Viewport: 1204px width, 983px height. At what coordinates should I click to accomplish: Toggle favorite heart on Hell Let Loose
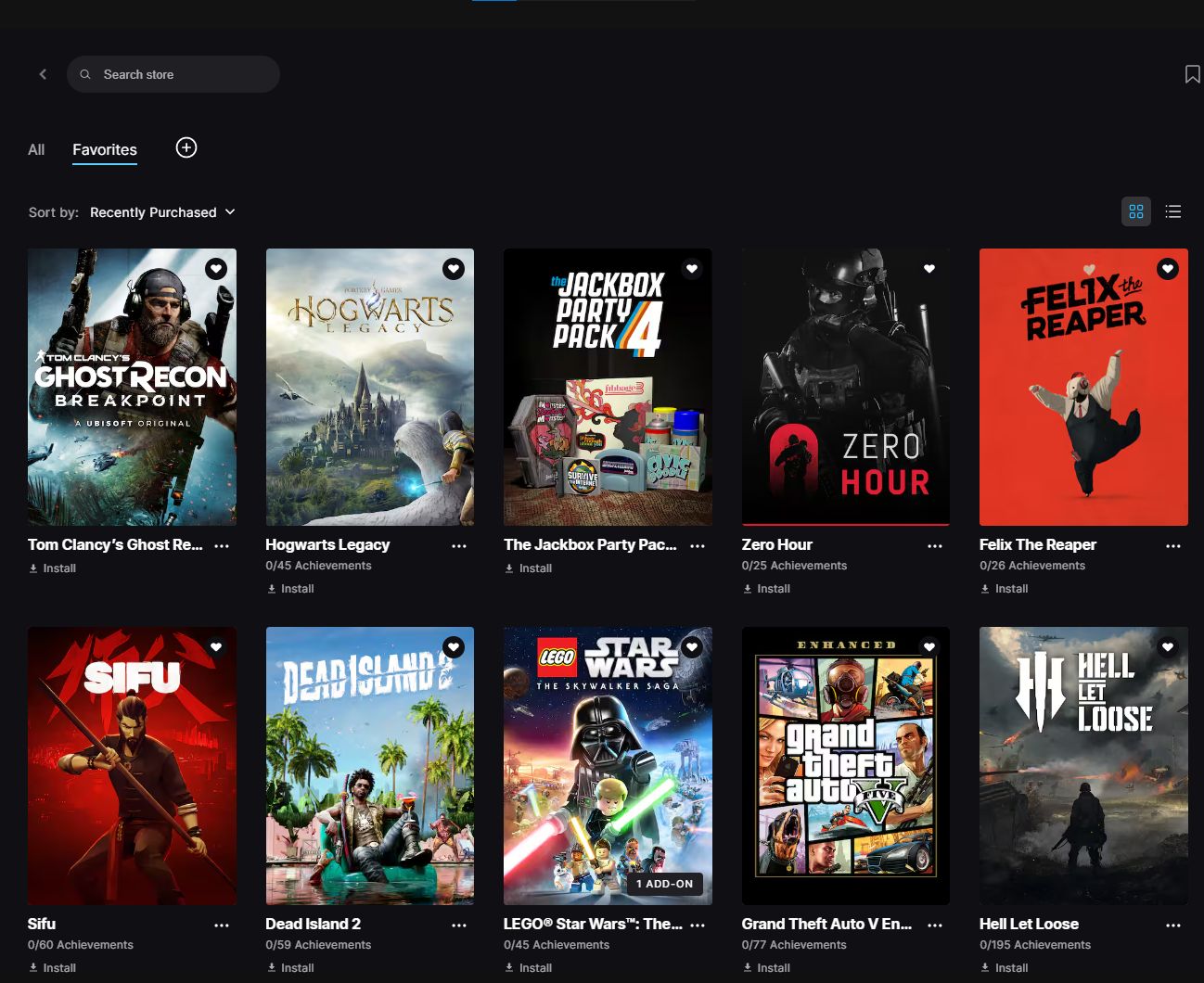click(1168, 647)
